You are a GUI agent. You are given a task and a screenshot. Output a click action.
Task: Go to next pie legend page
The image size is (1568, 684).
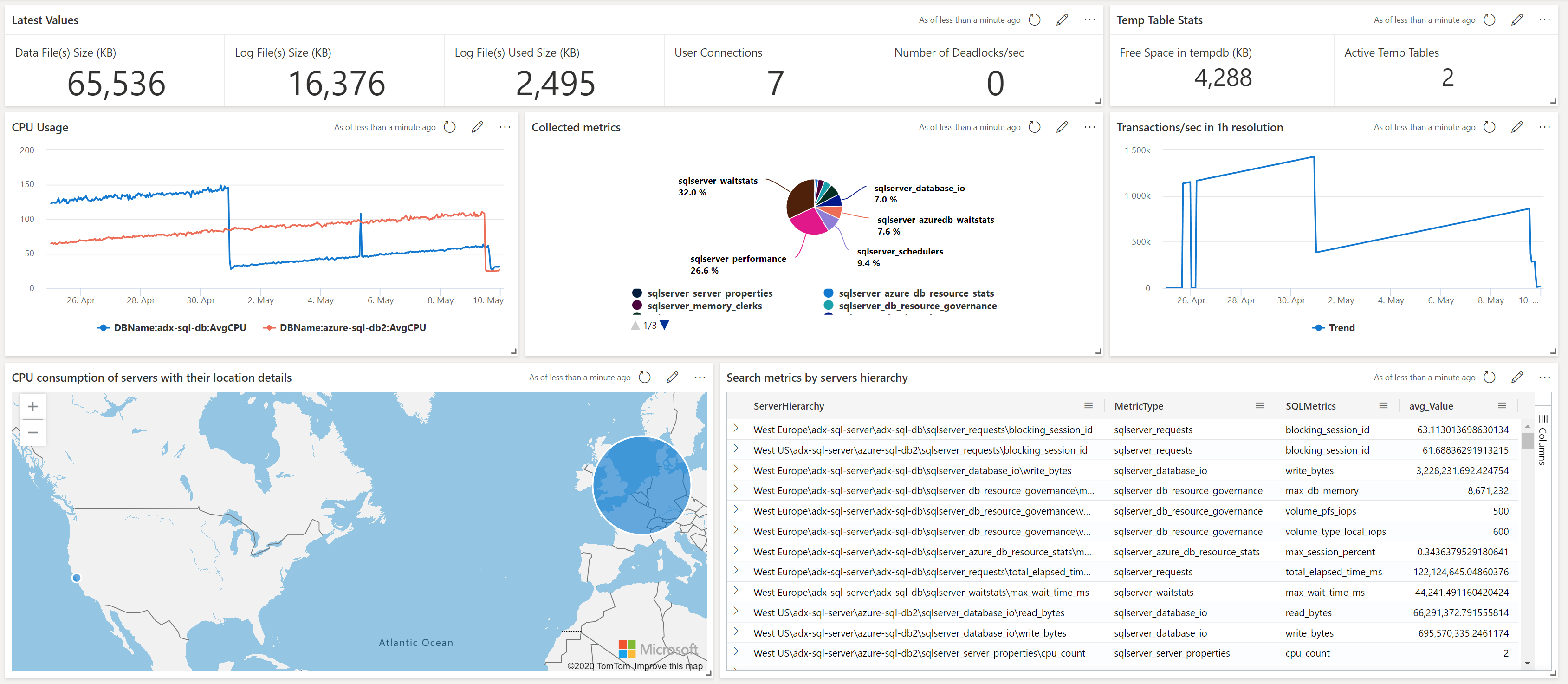pyautogui.click(x=665, y=325)
